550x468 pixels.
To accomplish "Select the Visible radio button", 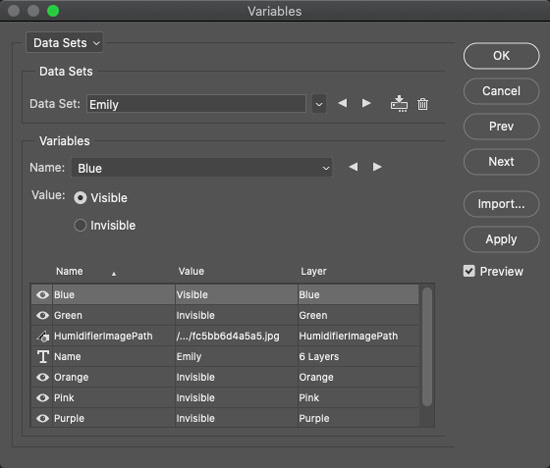I will coord(80,198).
